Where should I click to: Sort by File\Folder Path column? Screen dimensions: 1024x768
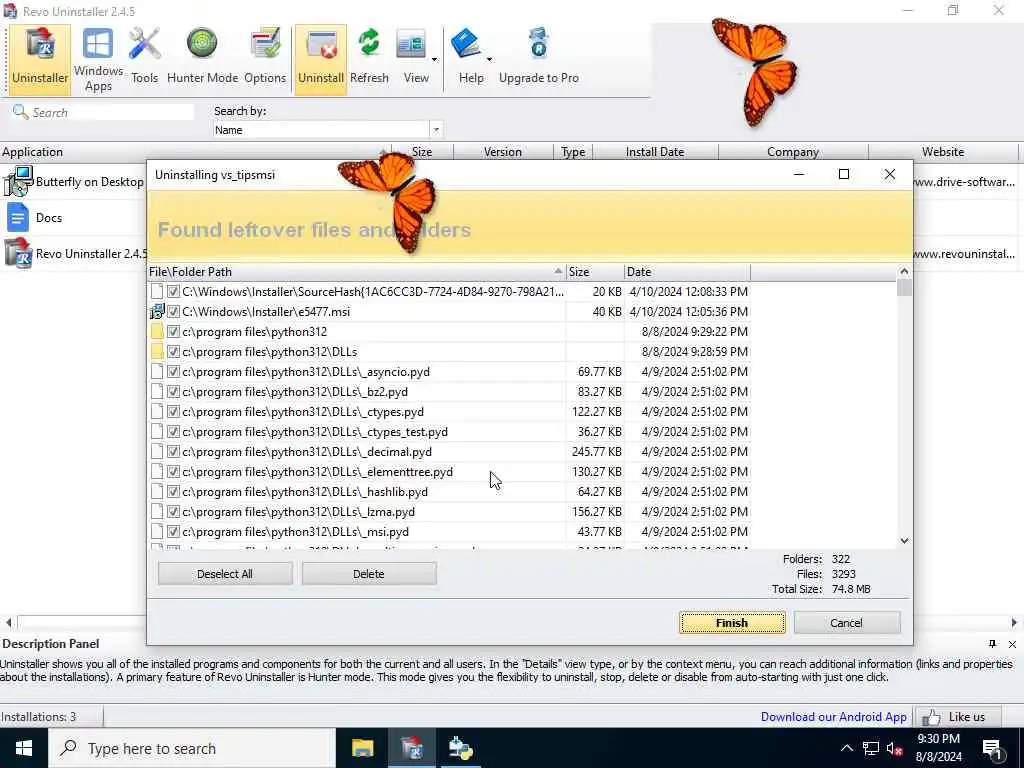coord(356,272)
